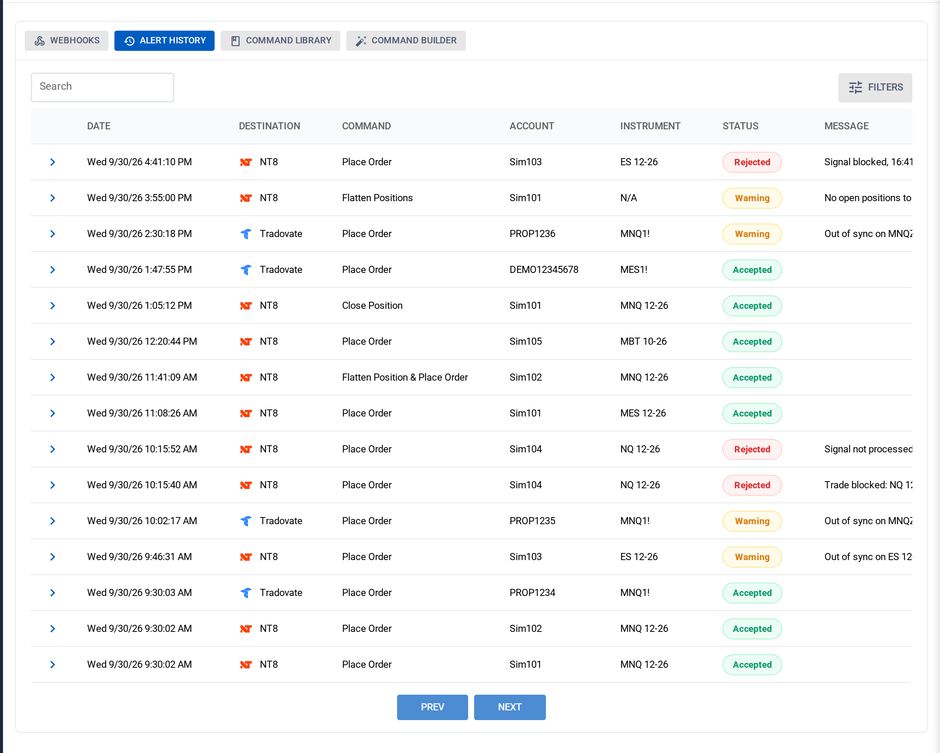Click NT8 icon in Flatten Positions row
The height and width of the screenshot is (753, 940).
pyautogui.click(x=246, y=198)
